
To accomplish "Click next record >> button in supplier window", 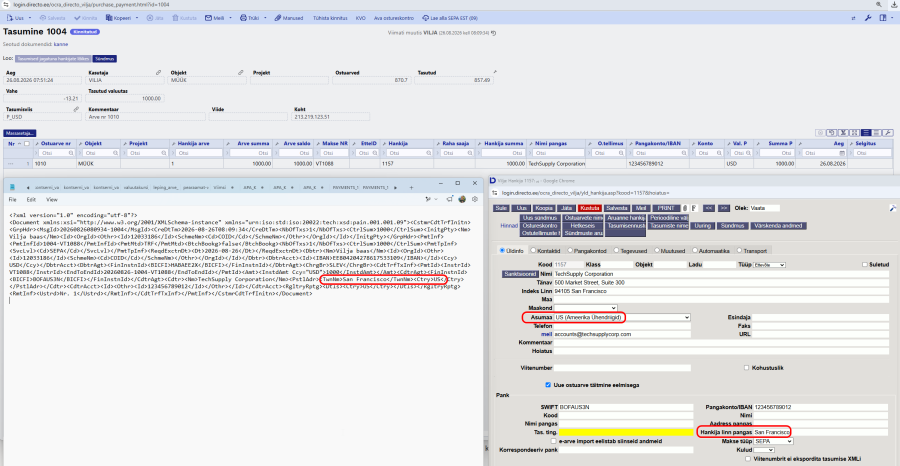I will 723,208.
